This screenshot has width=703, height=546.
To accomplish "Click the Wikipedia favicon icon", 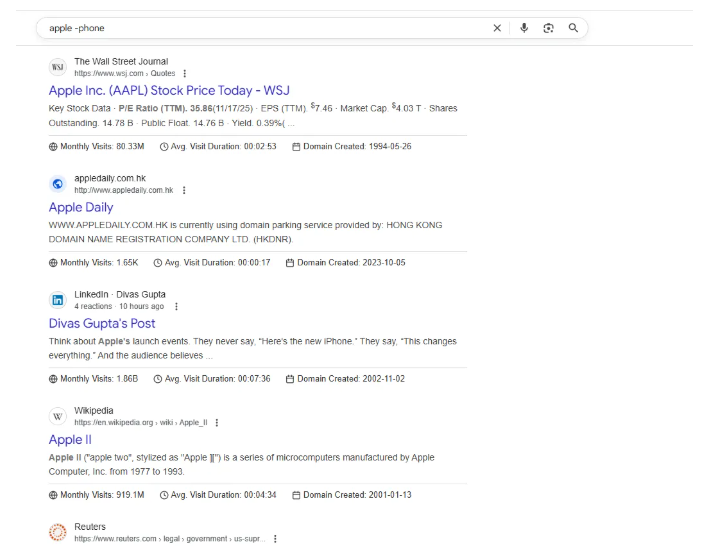I will click(x=58, y=416).
